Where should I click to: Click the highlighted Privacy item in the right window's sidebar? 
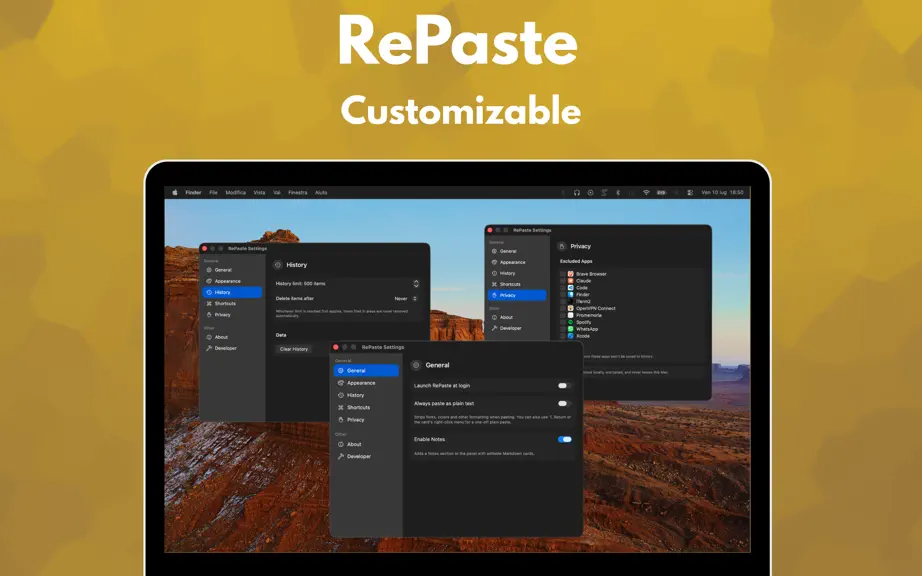(517, 295)
